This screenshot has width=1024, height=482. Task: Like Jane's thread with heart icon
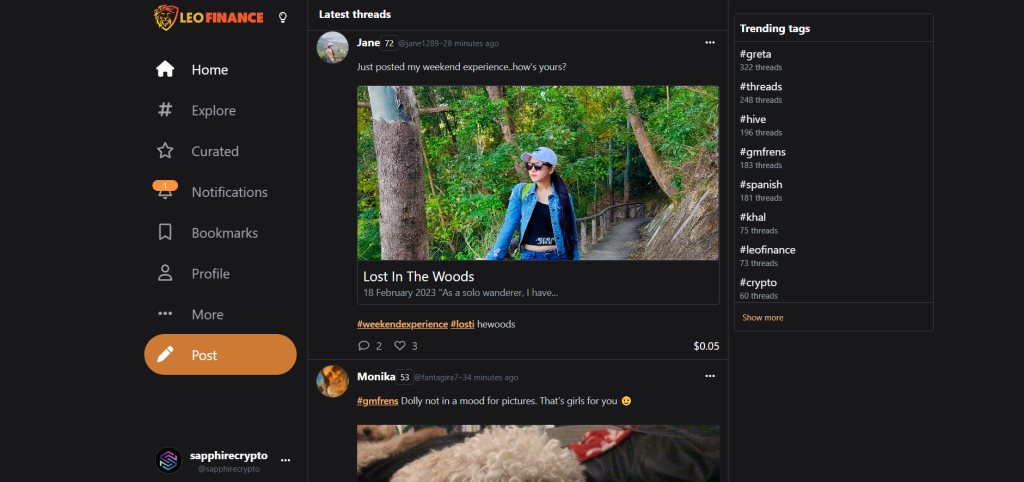click(x=399, y=346)
